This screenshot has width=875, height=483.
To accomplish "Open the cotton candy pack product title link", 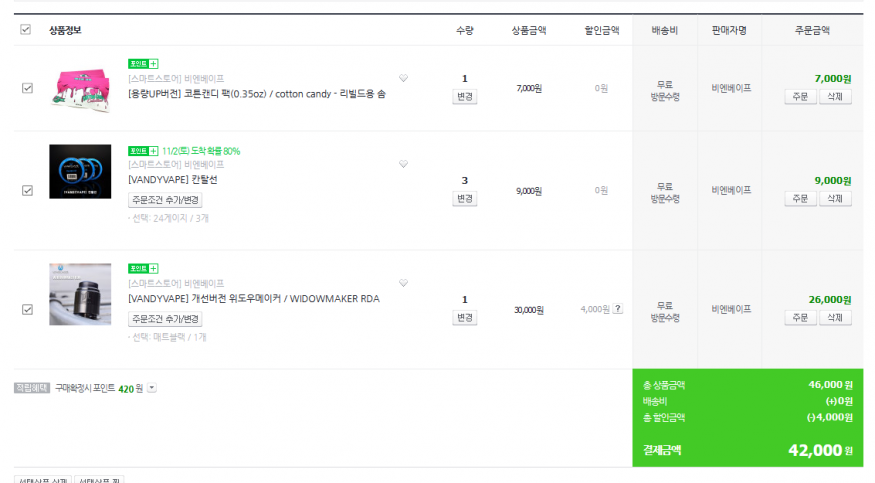I will (x=257, y=94).
